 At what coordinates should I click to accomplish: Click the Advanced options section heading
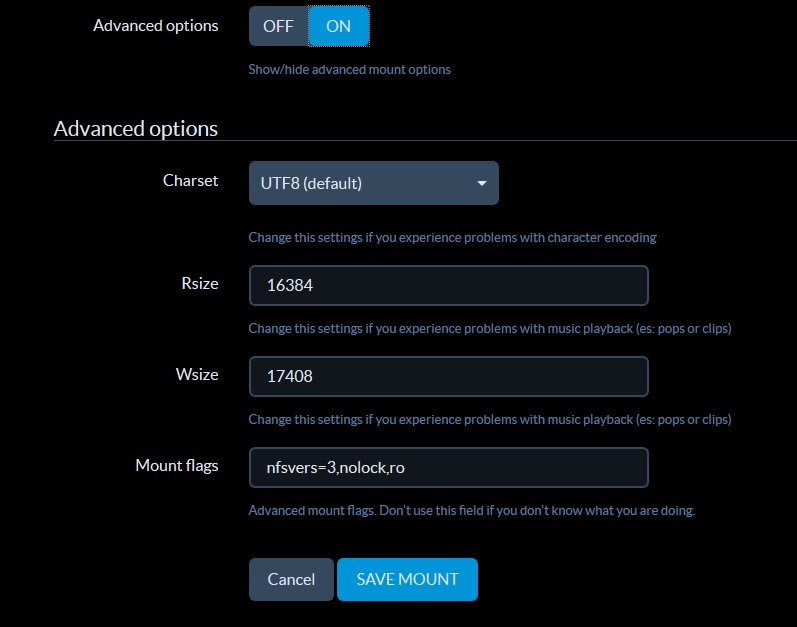click(x=136, y=129)
